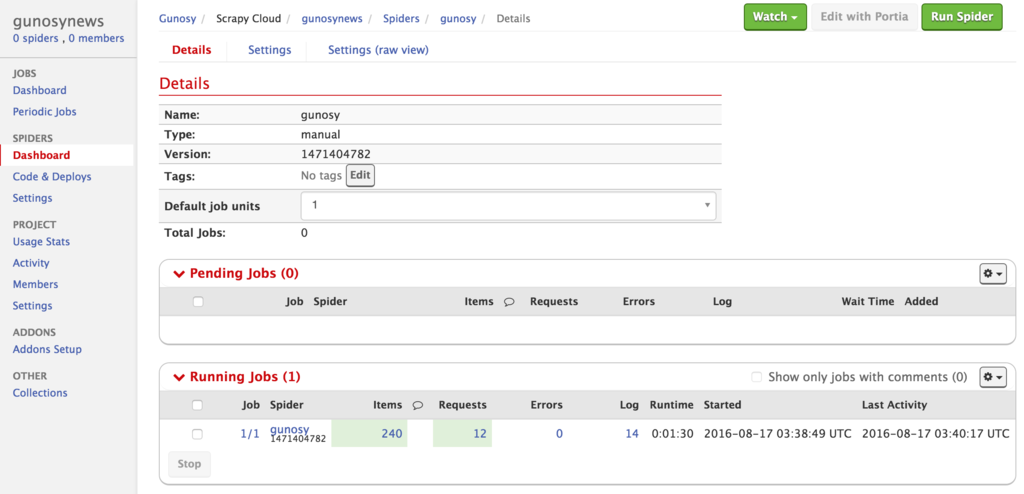This screenshot has height=494, width=1024.
Task: Open Addons Setup page
Action: click(x=47, y=349)
